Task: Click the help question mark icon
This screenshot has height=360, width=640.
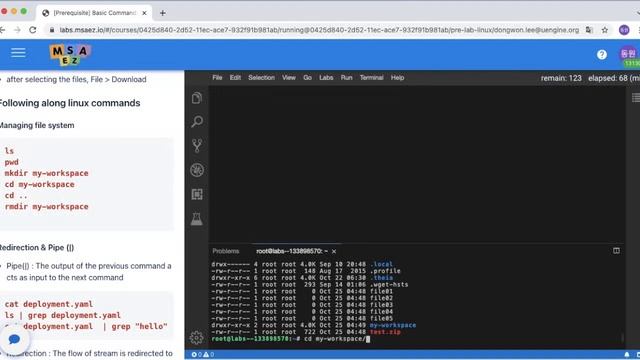Action: click(602, 54)
